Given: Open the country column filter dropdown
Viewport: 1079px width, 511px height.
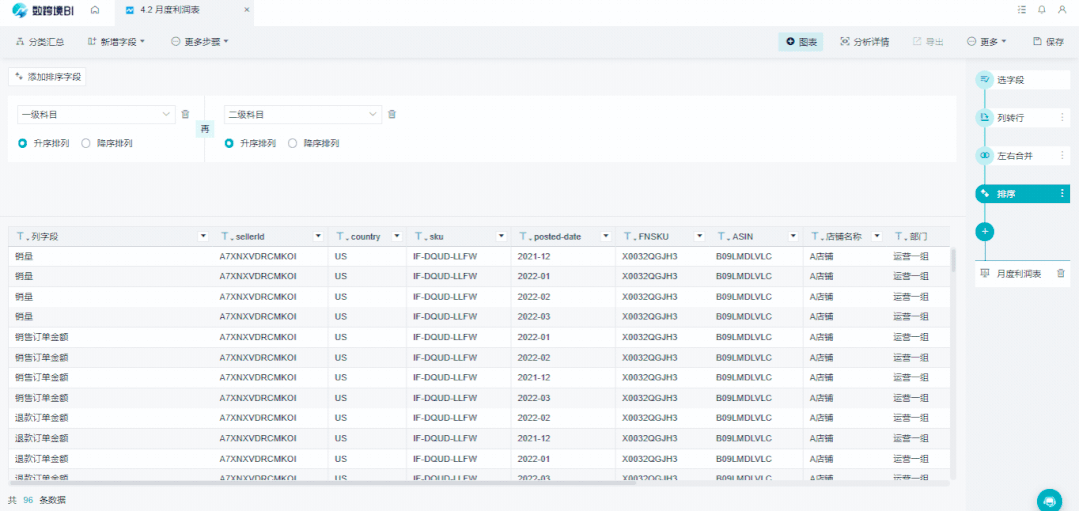Looking at the screenshot, I should 396,236.
